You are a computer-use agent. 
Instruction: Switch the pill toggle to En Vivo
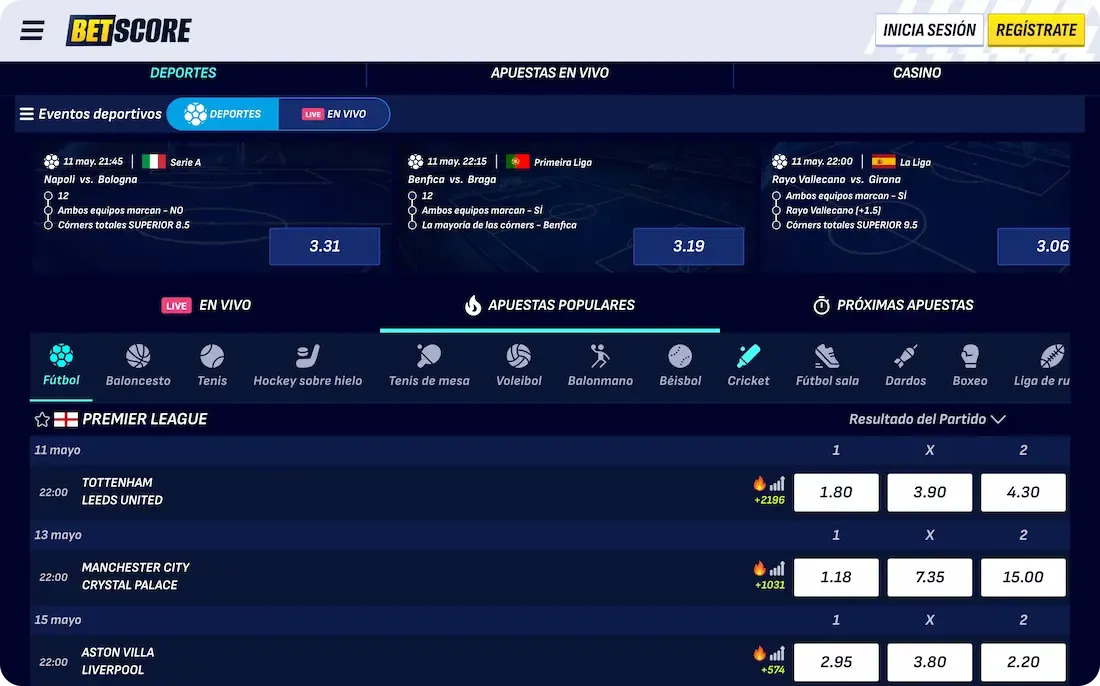[x=334, y=114]
